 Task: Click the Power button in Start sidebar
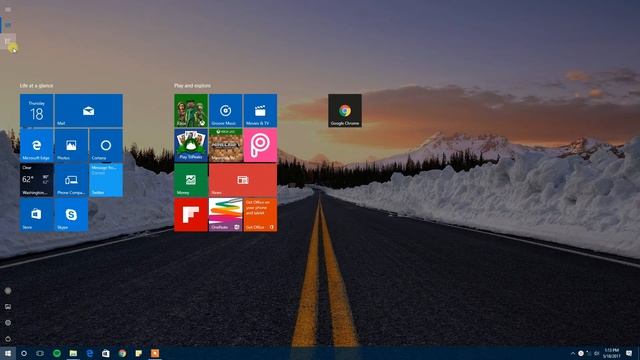[x=8, y=339]
